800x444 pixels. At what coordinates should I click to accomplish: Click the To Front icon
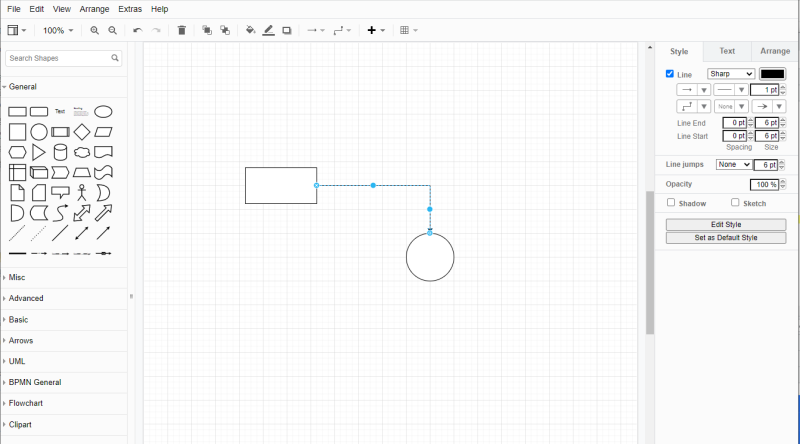pos(207,31)
